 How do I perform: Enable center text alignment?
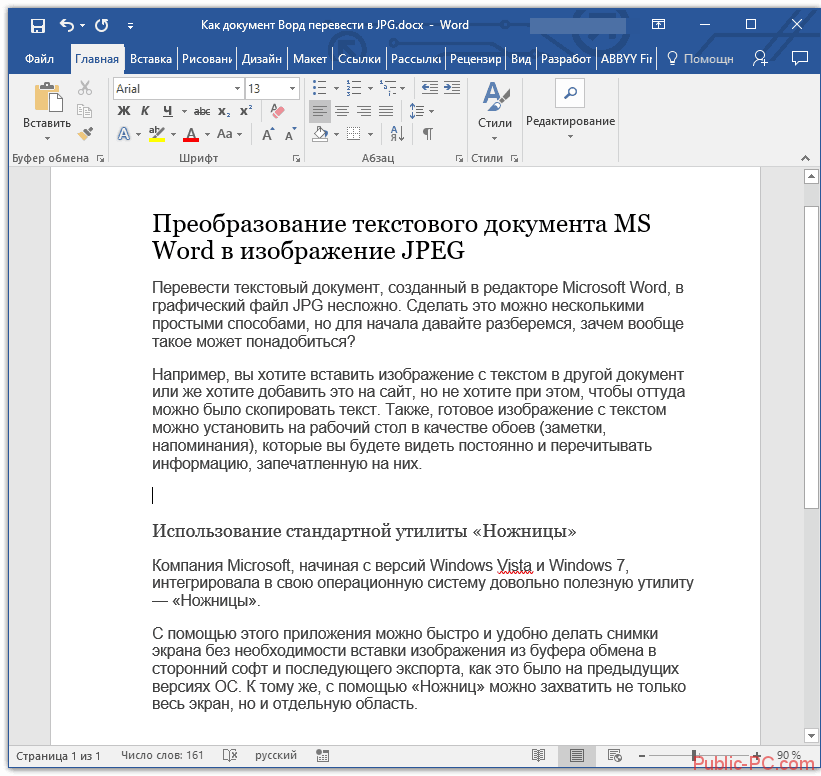(x=342, y=111)
